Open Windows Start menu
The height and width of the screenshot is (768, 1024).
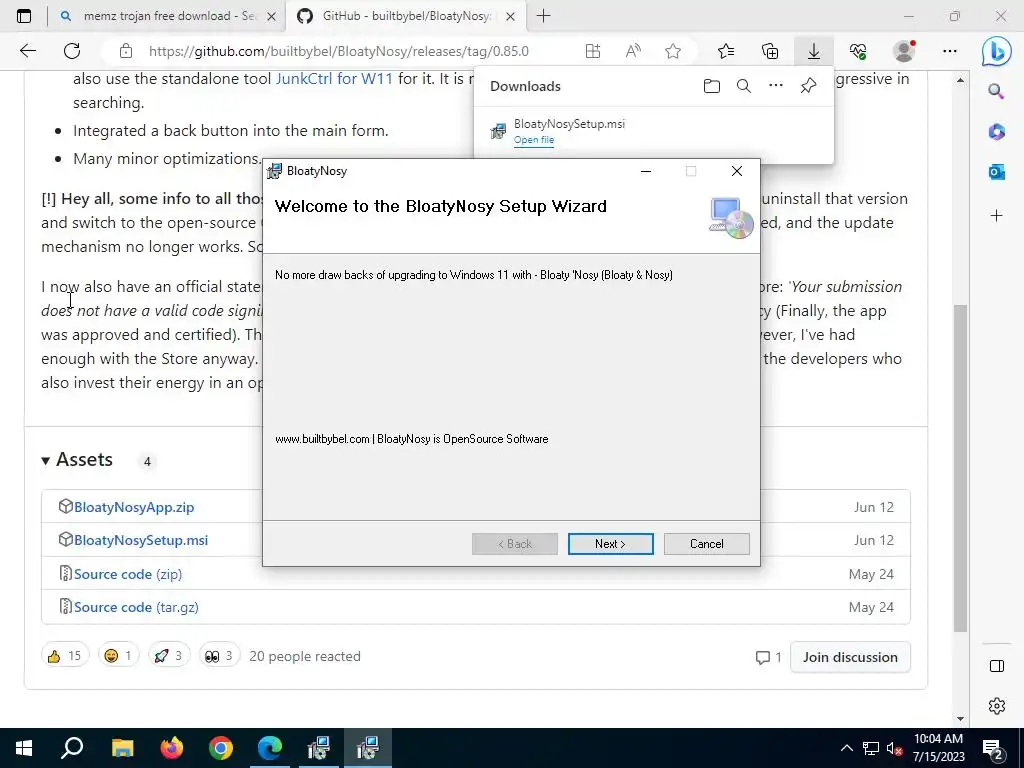click(x=24, y=748)
